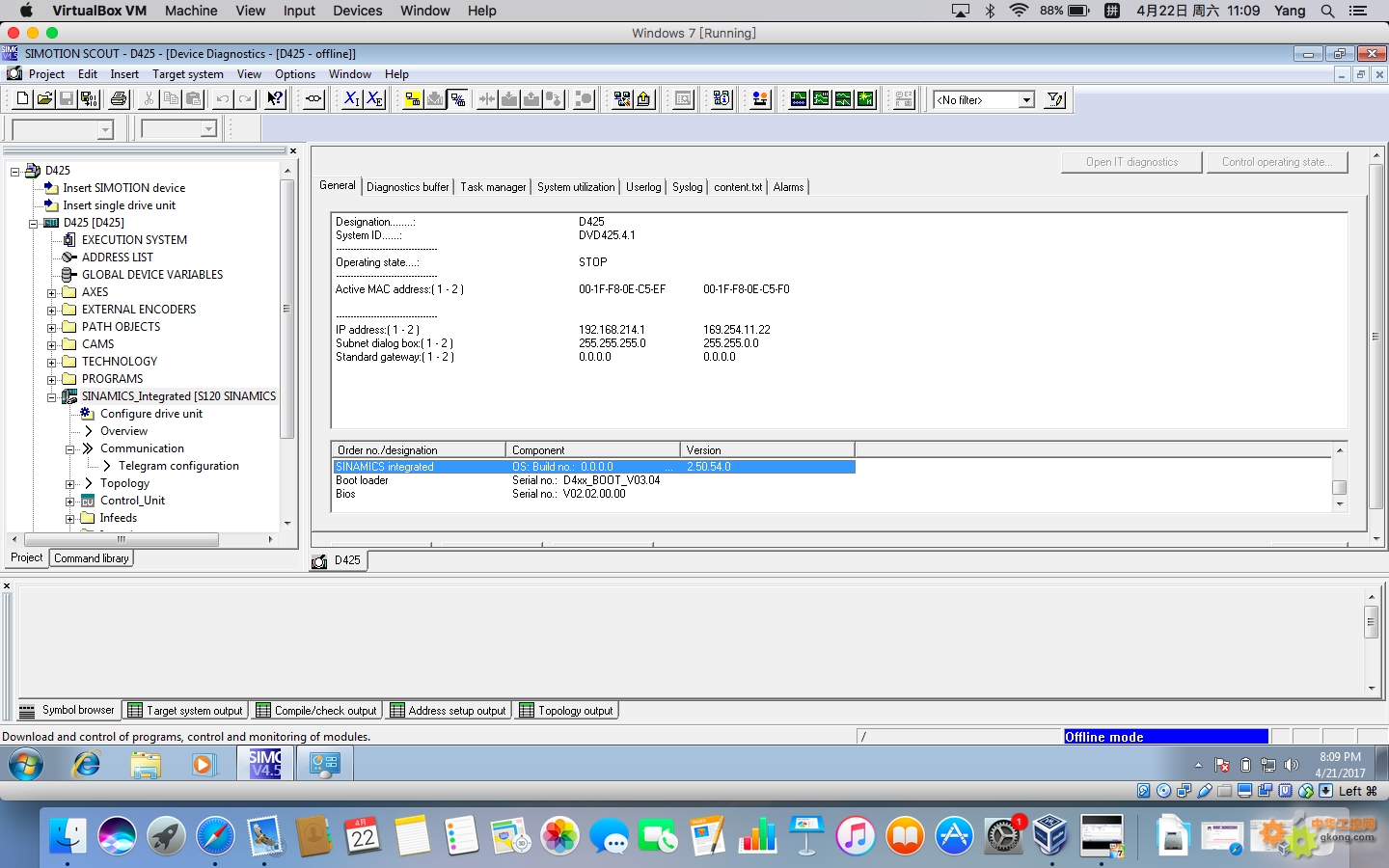Select Telegram configuration item
Viewport: 1389px width, 868px height.
178,466
